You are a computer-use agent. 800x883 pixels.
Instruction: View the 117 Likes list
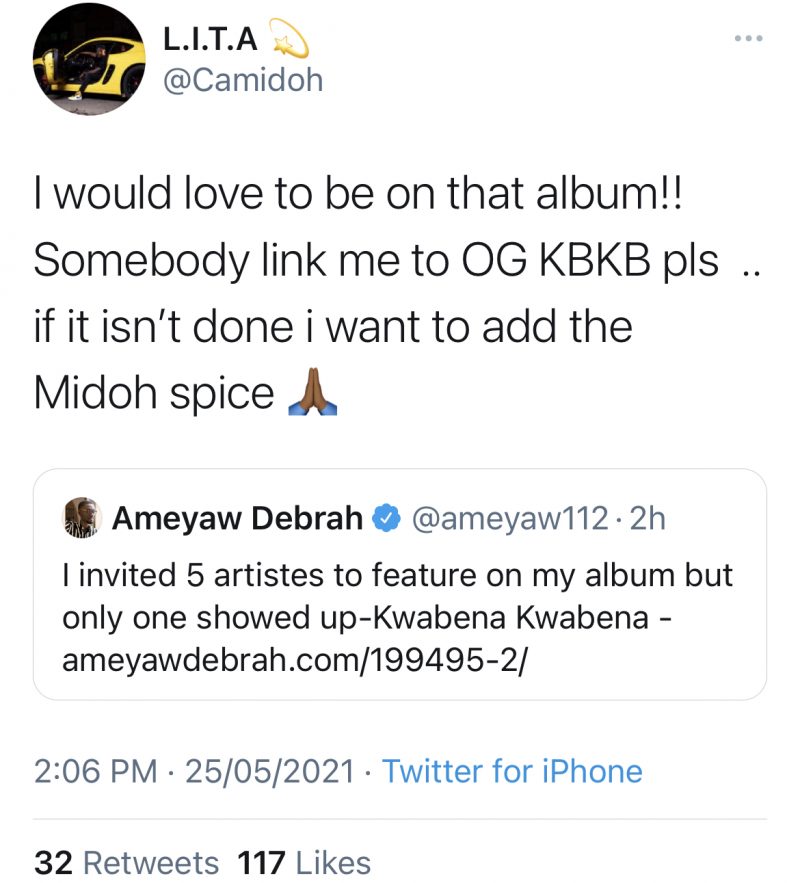click(x=304, y=863)
